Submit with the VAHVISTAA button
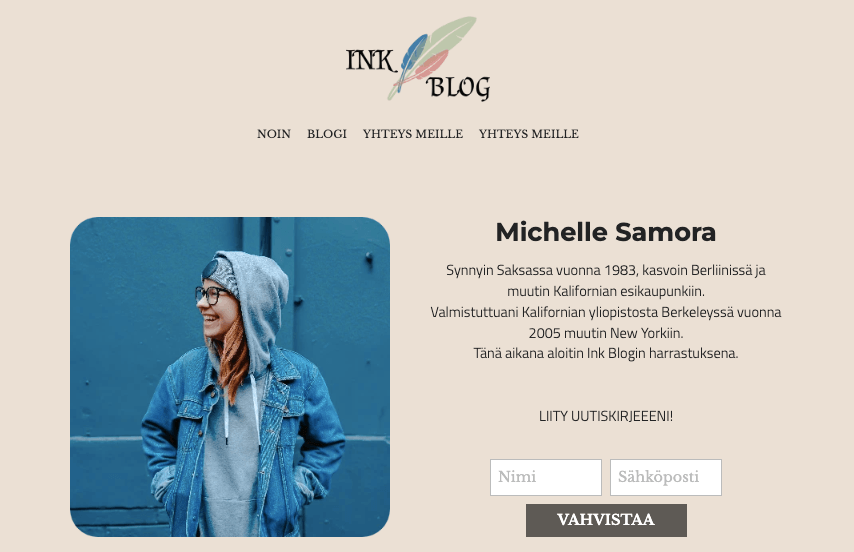854x552 pixels. point(606,520)
